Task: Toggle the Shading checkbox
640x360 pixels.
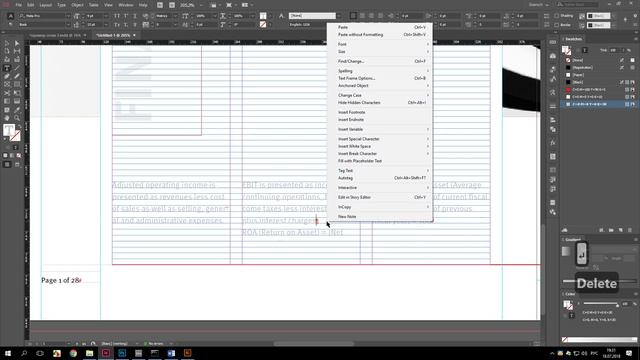Action: point(557,16)
